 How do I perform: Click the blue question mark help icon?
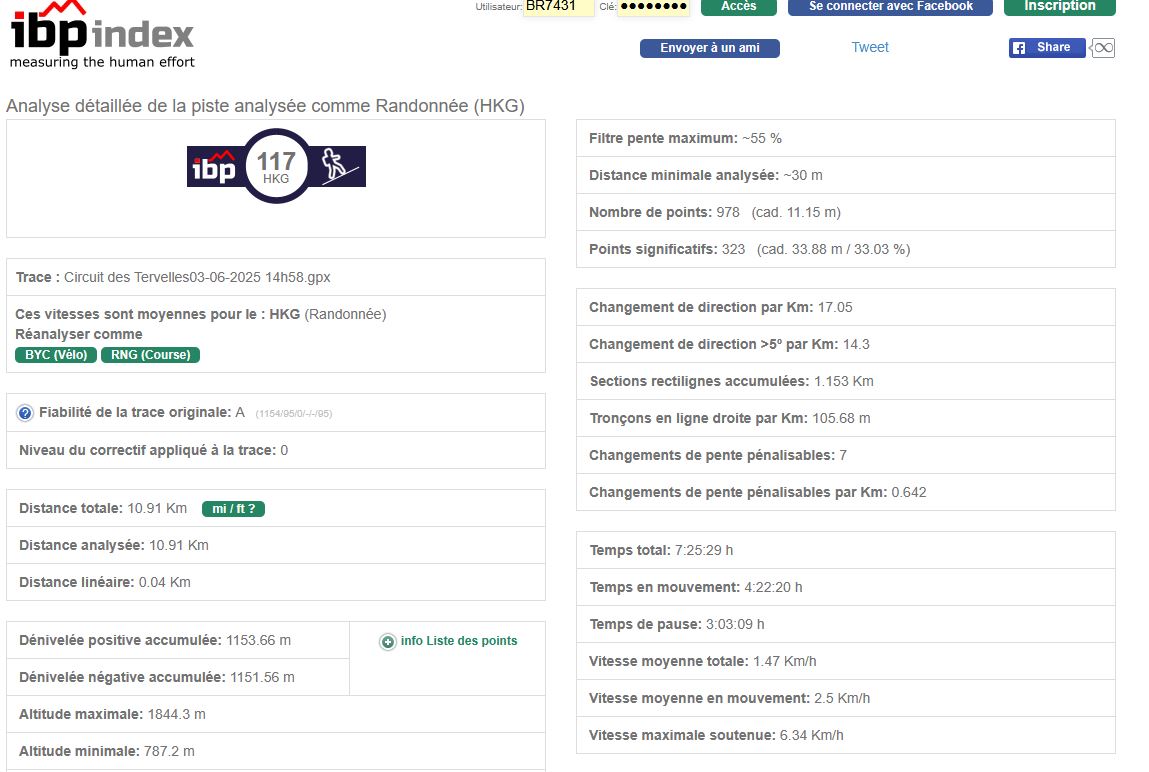tap(25, 413)
